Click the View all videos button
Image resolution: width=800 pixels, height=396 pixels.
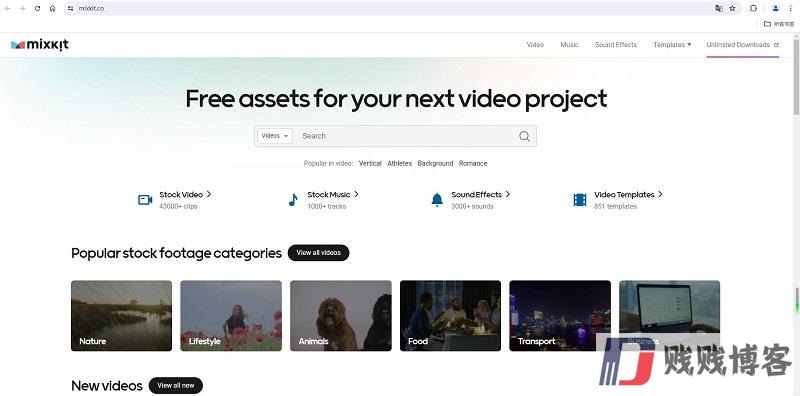coord(318,253)
